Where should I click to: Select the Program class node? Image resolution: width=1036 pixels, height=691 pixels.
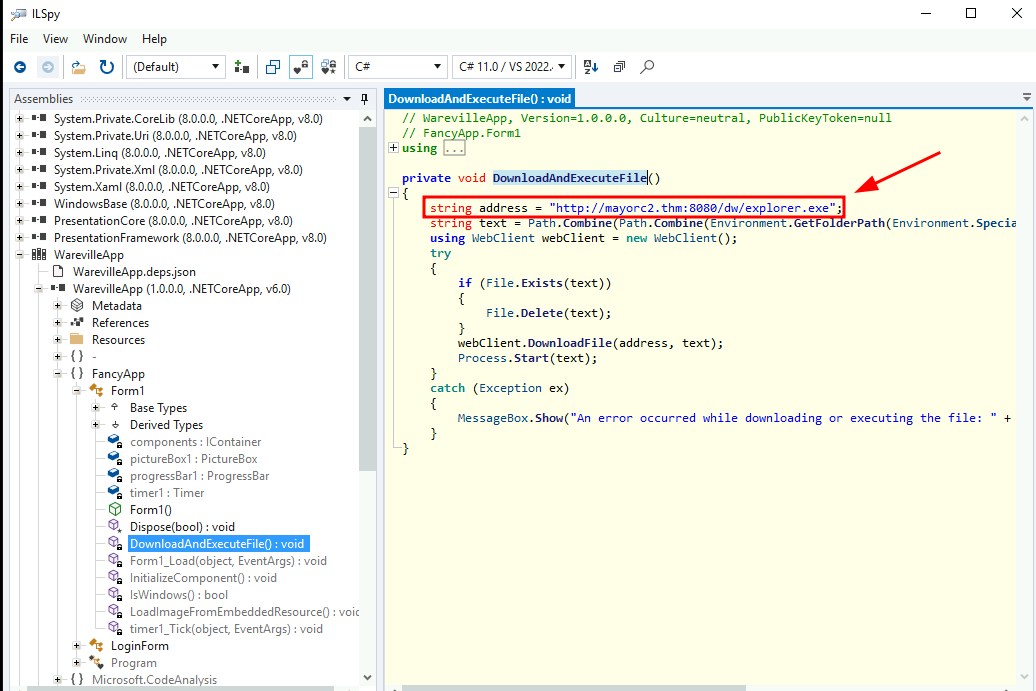pyautogui.click(x=133, y=663)
